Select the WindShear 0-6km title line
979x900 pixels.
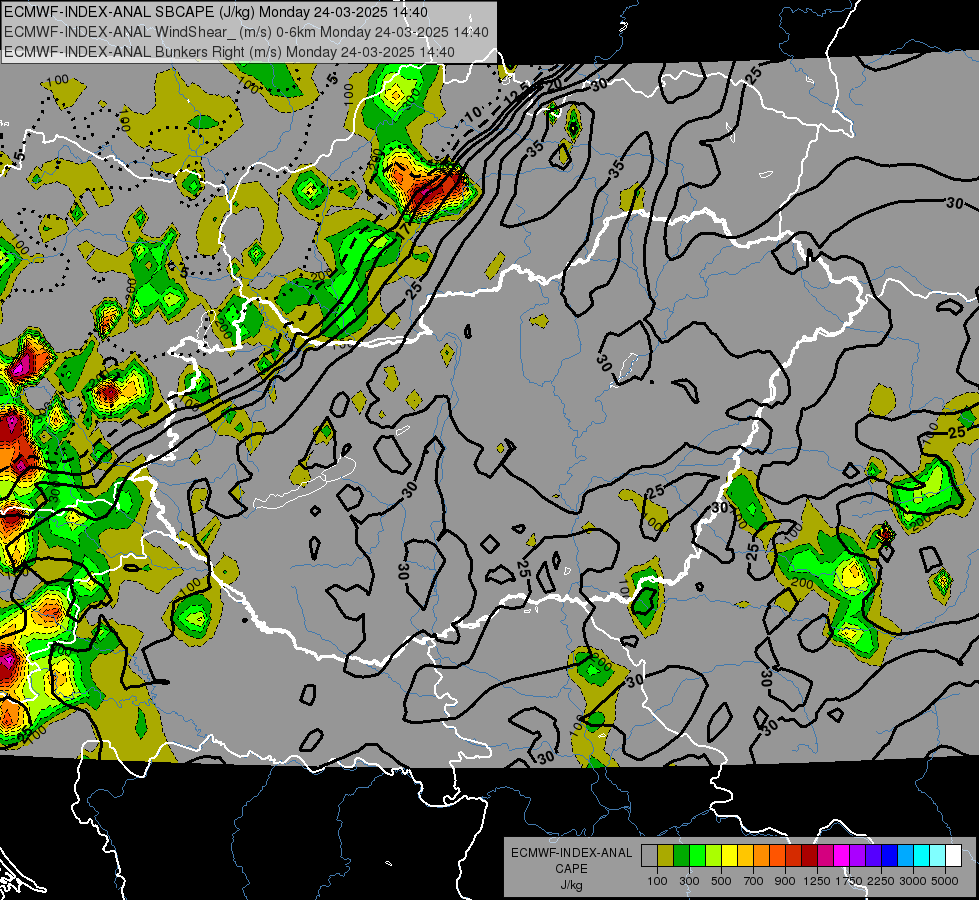point(246,32)
